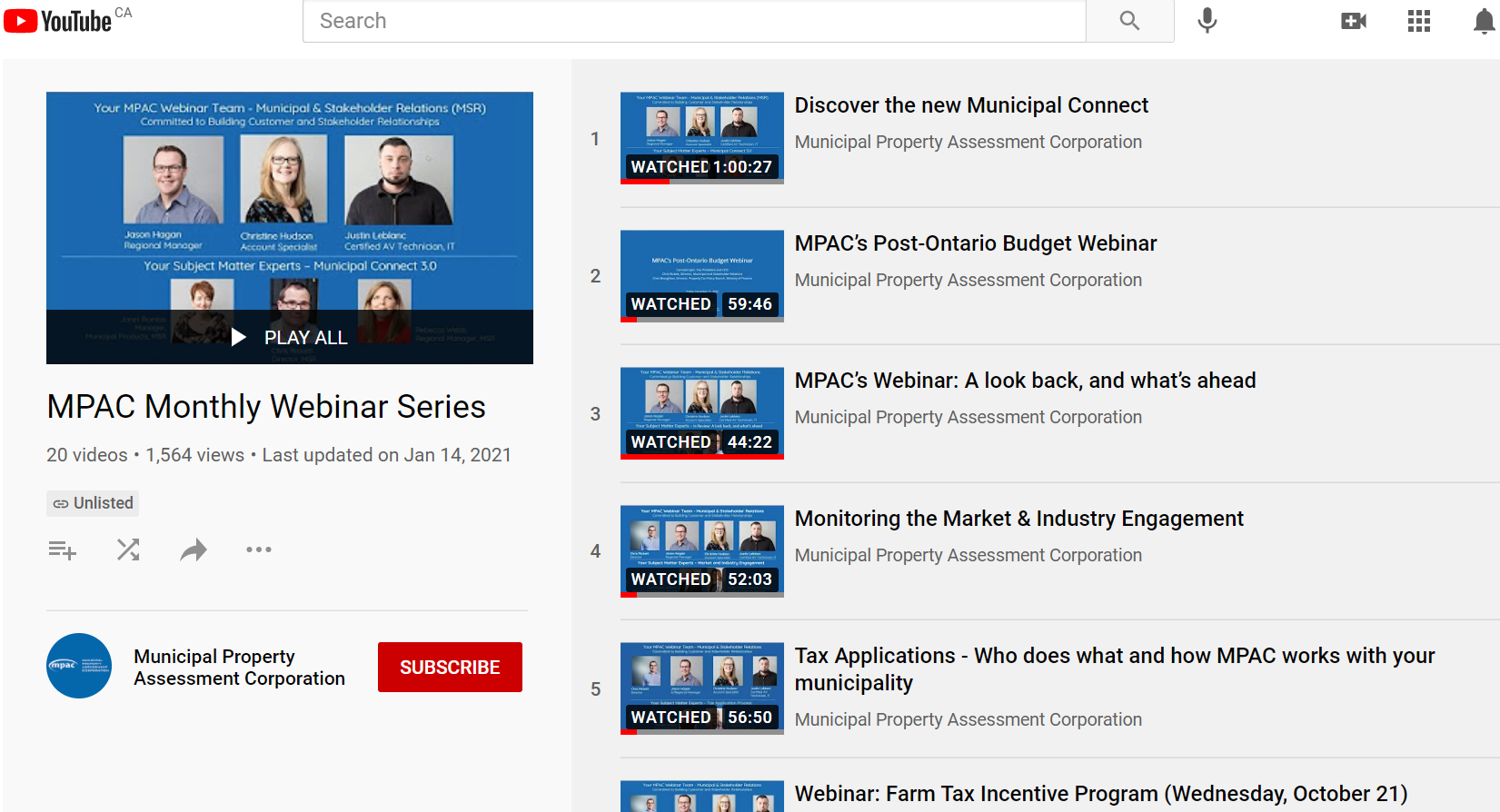1500x812 pixels.
Task: Click thumbnail of video with 44:22 duration
Action: [702, 413]
